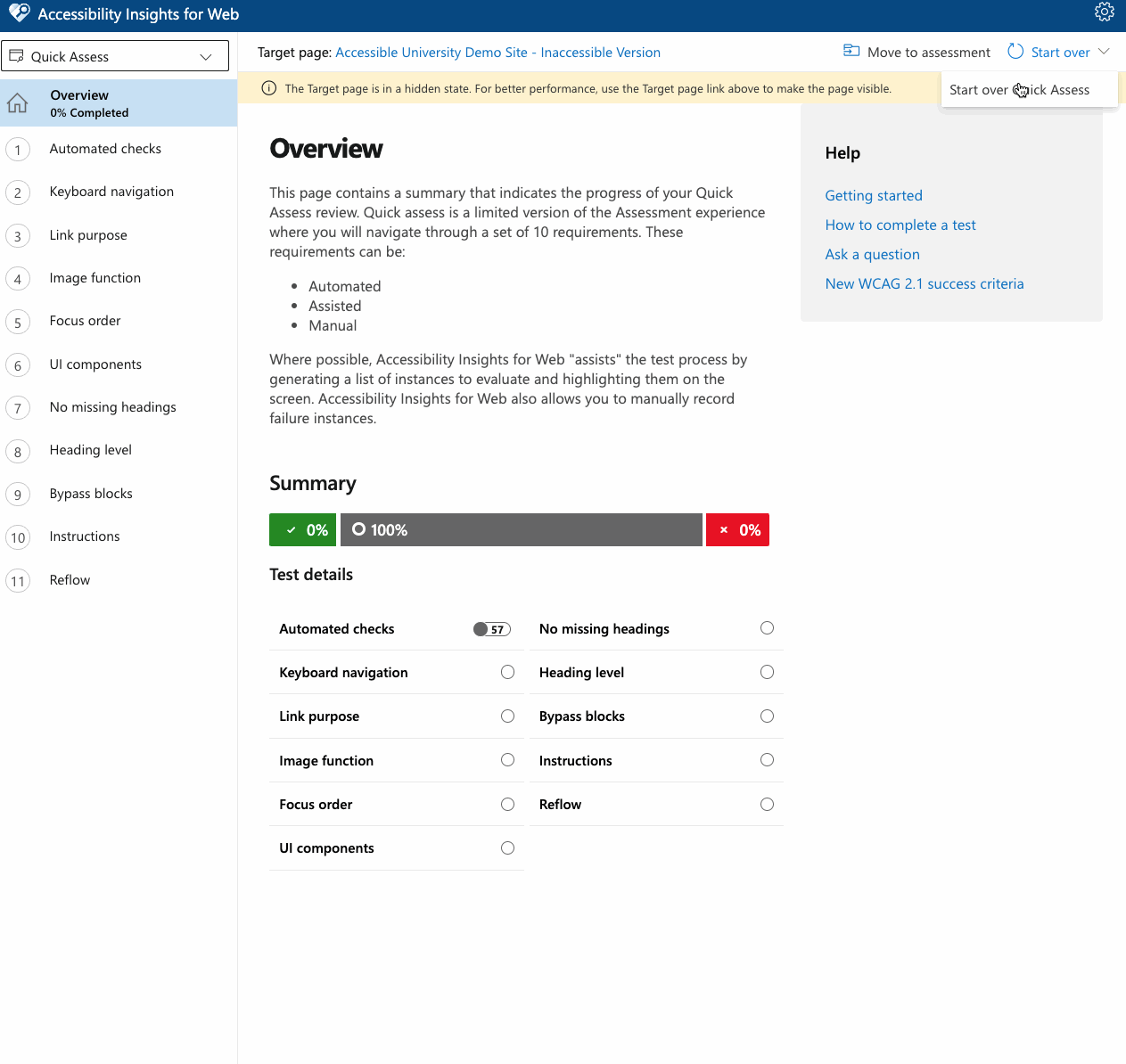The width and height of the screenshot is (1126, 1064).
Task: Click the Overview home icon
Action: (17, 103)
